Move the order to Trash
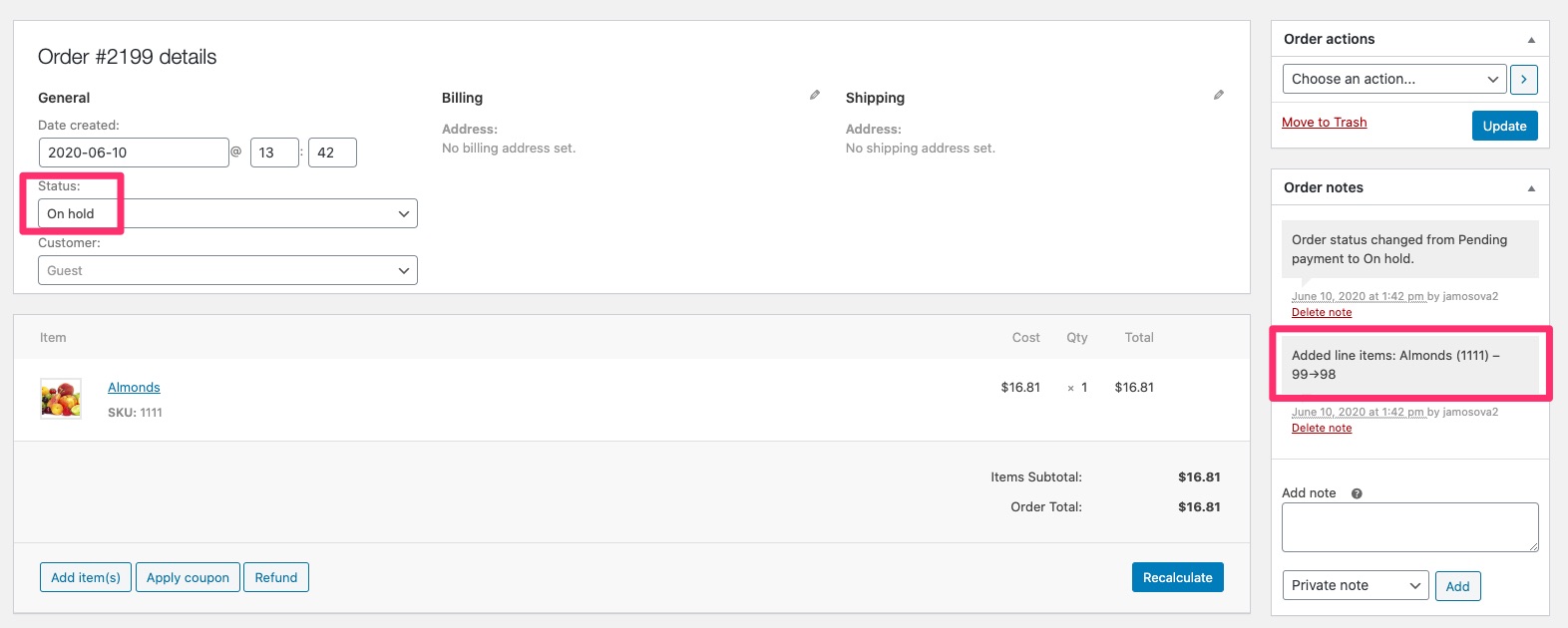The image size is (1568, 628). tap(1324, 122)
